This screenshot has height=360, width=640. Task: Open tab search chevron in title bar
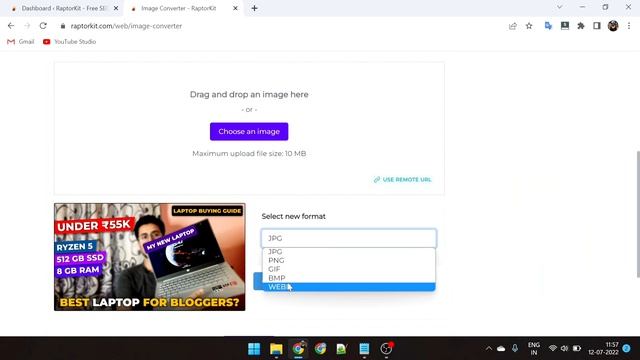click(560, 7)
